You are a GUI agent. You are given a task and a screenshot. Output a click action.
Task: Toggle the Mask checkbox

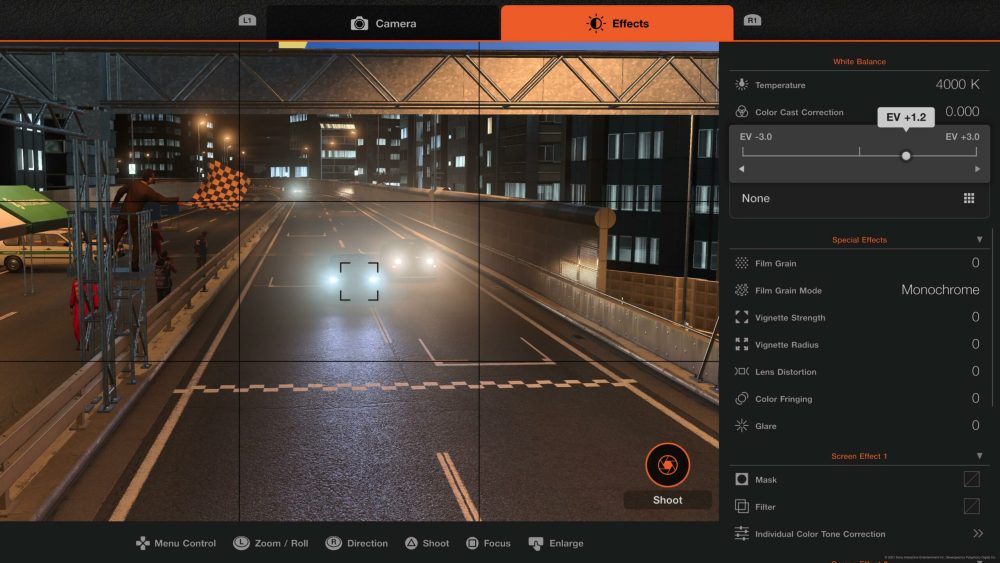(971, 479)
